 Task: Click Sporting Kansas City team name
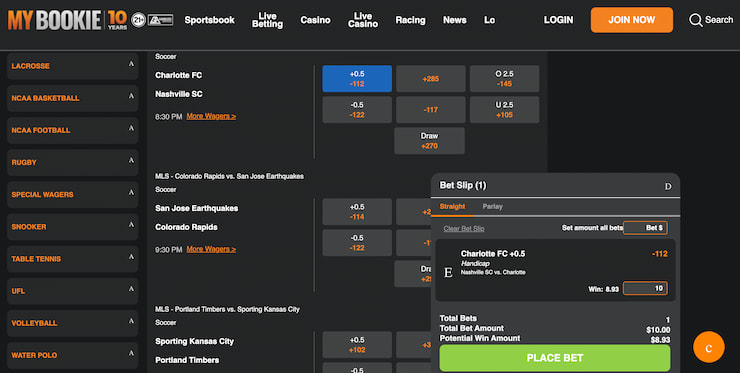coord(194,341)
